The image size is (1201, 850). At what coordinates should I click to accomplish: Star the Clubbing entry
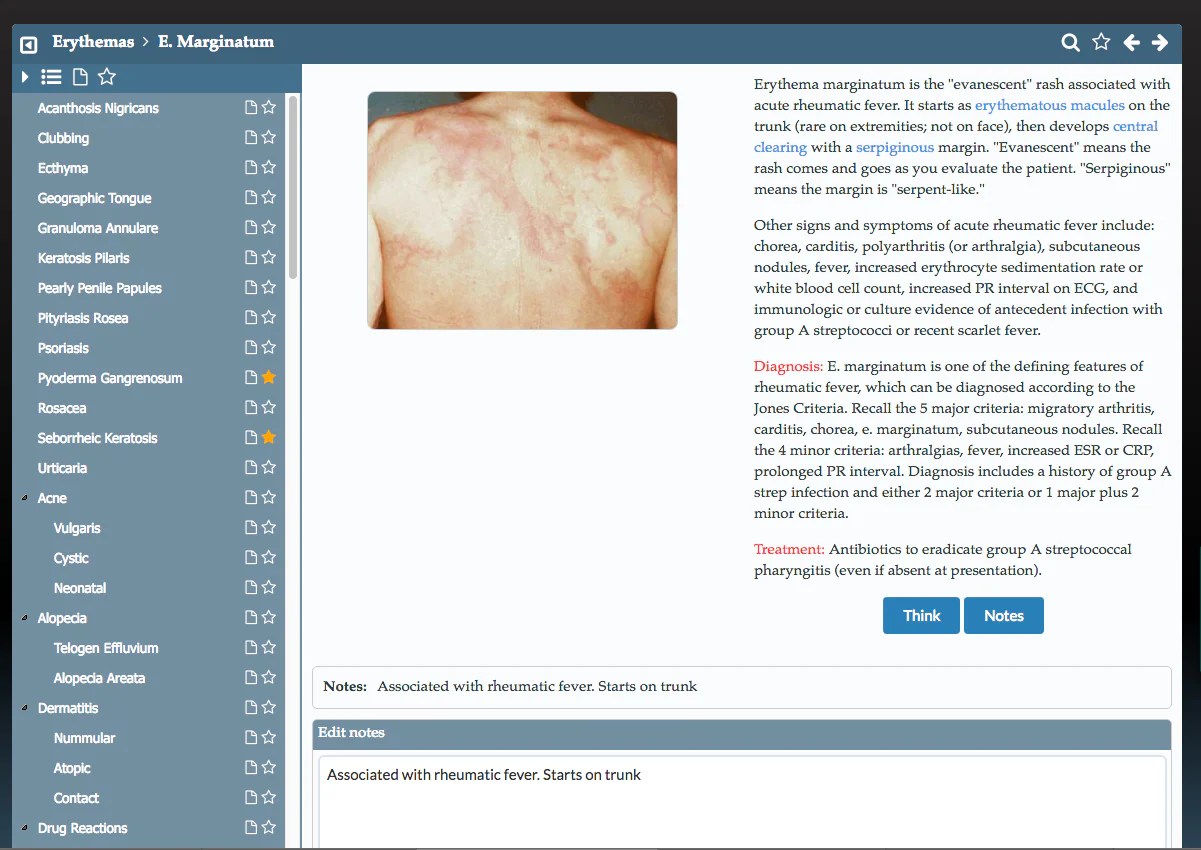coord(268,138)
